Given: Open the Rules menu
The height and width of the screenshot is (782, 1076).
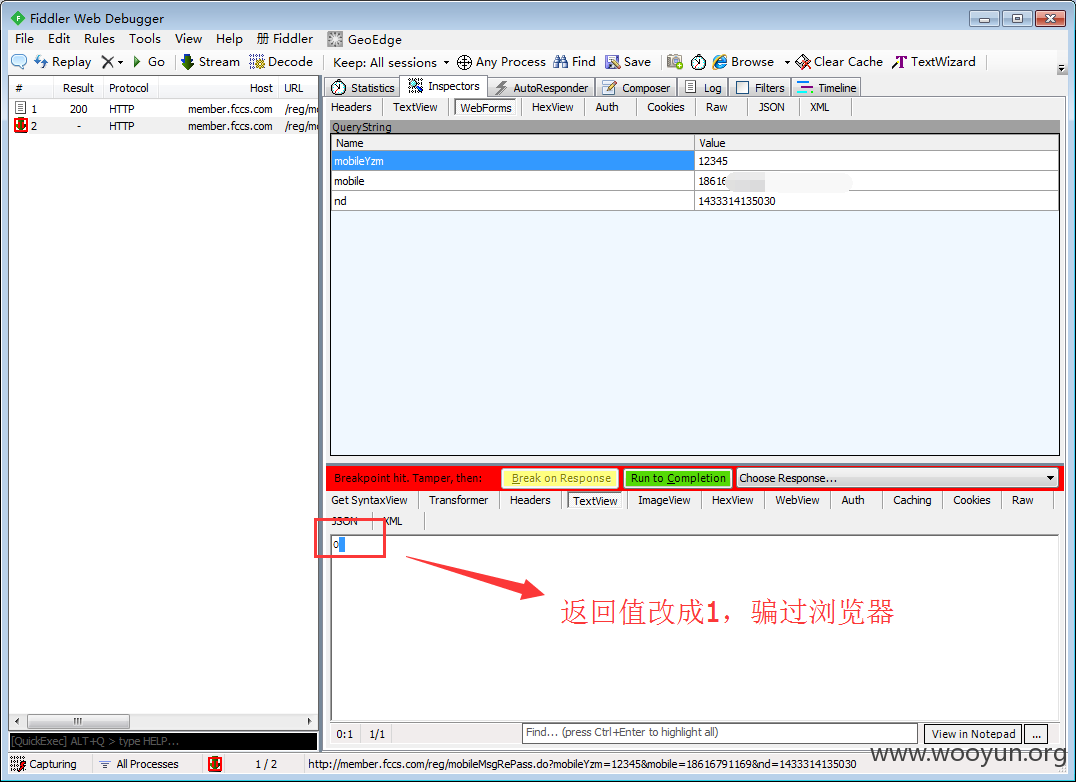Looking at the screenshot, I should [100, 39].
